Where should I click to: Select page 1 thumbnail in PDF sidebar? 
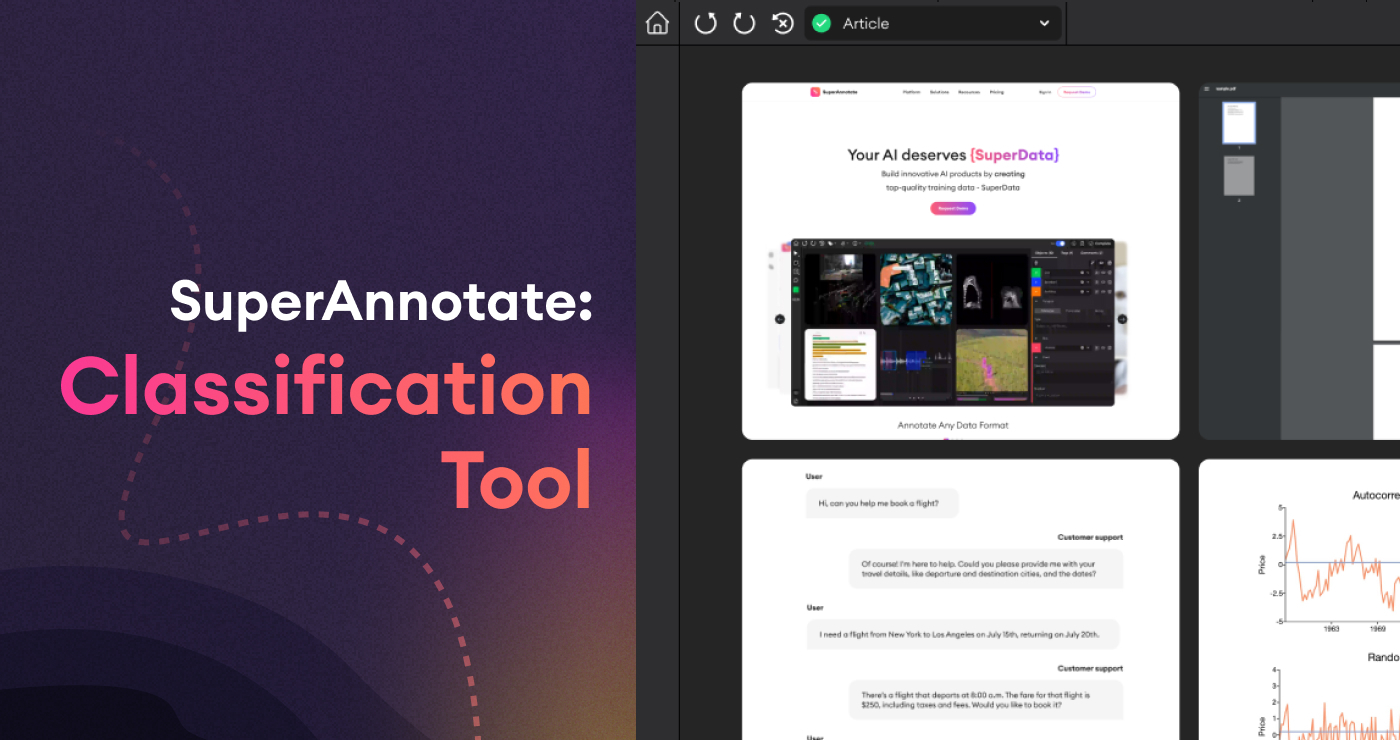pos(1238,123)
